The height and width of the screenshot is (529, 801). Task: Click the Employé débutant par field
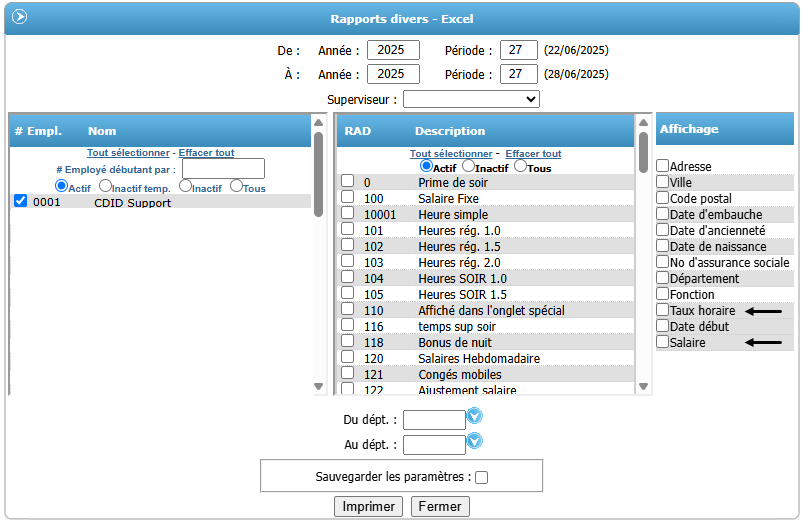[x=223, y=169]
